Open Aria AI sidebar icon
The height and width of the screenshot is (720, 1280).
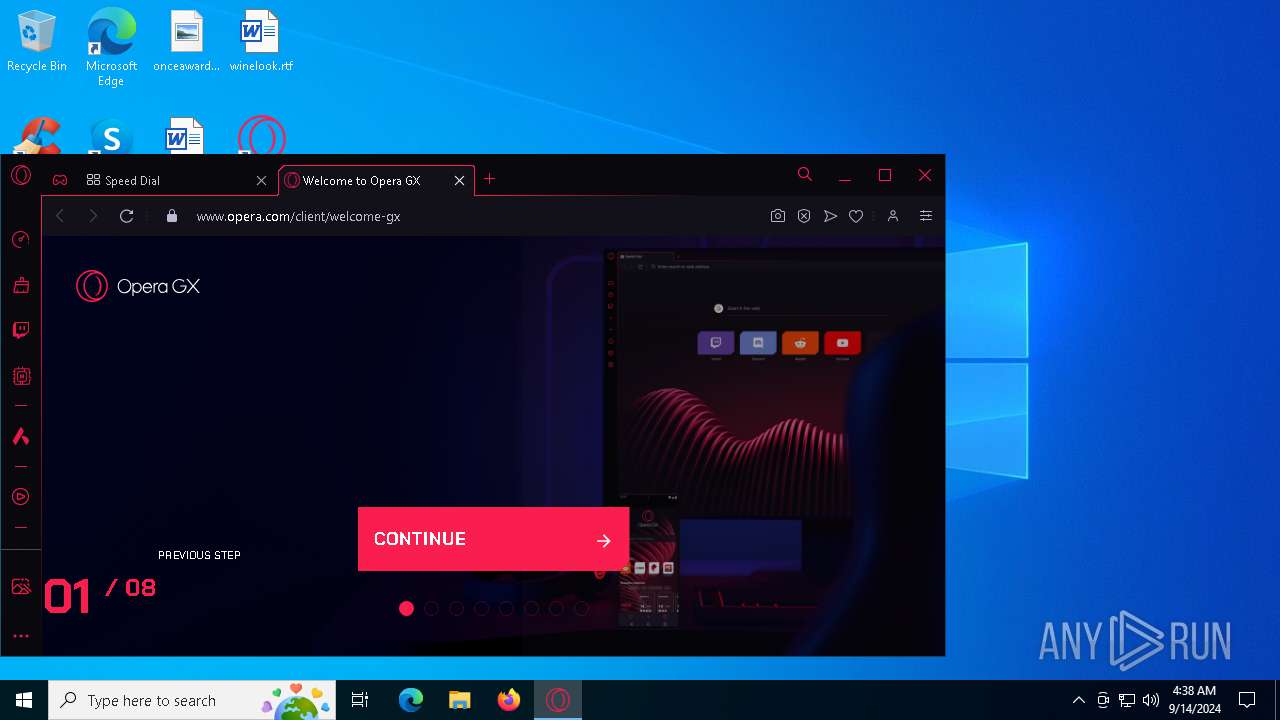21,436
